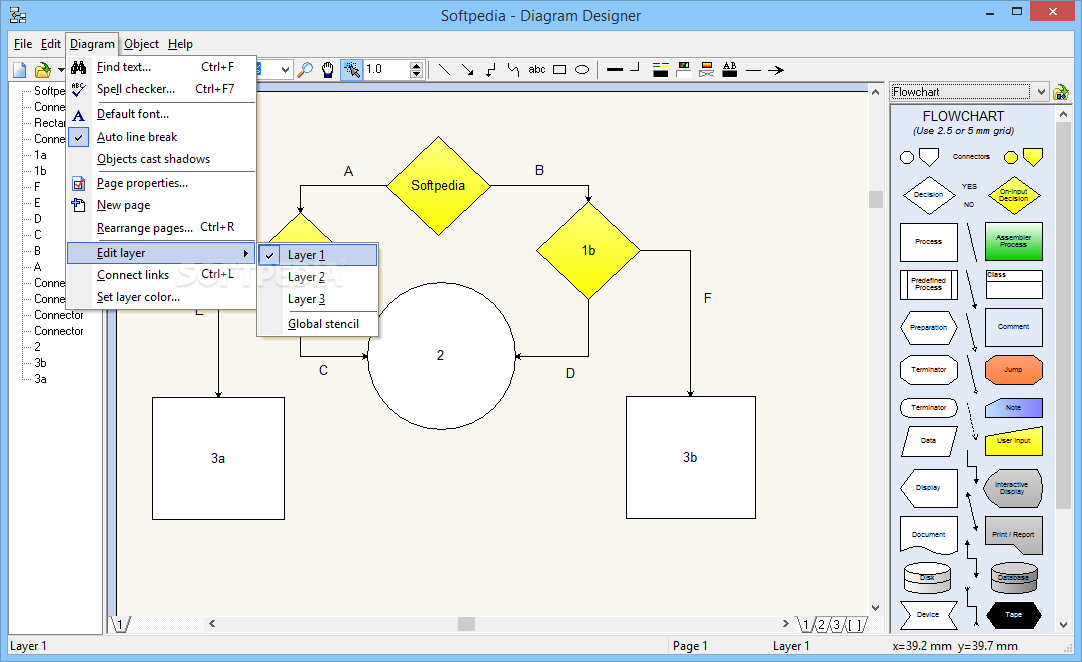Open Default font... dialog
The height and width of the screenshot is (662, 1082).
[162, 114]
